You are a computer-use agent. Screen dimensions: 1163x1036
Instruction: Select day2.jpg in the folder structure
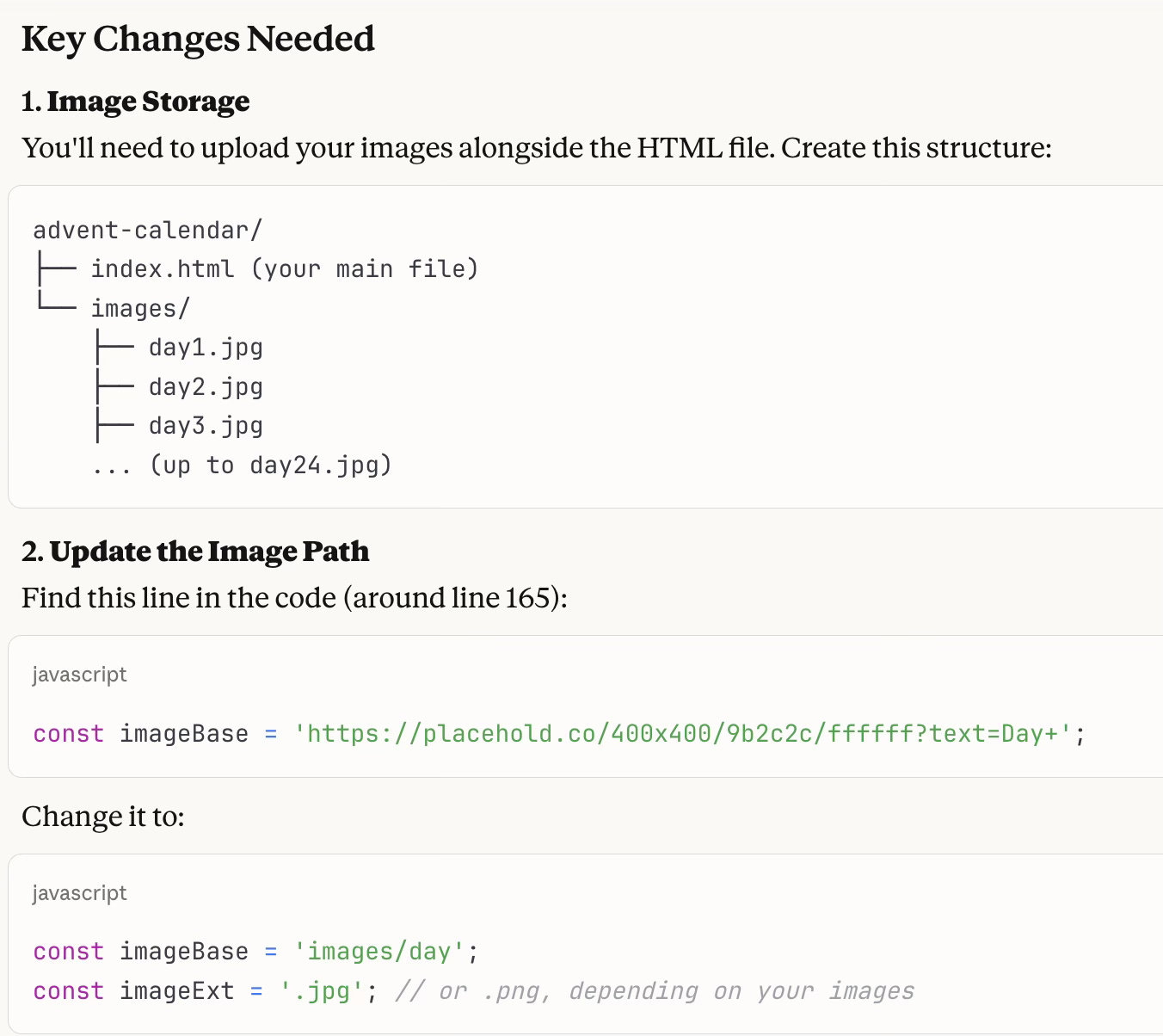point(206,387)
